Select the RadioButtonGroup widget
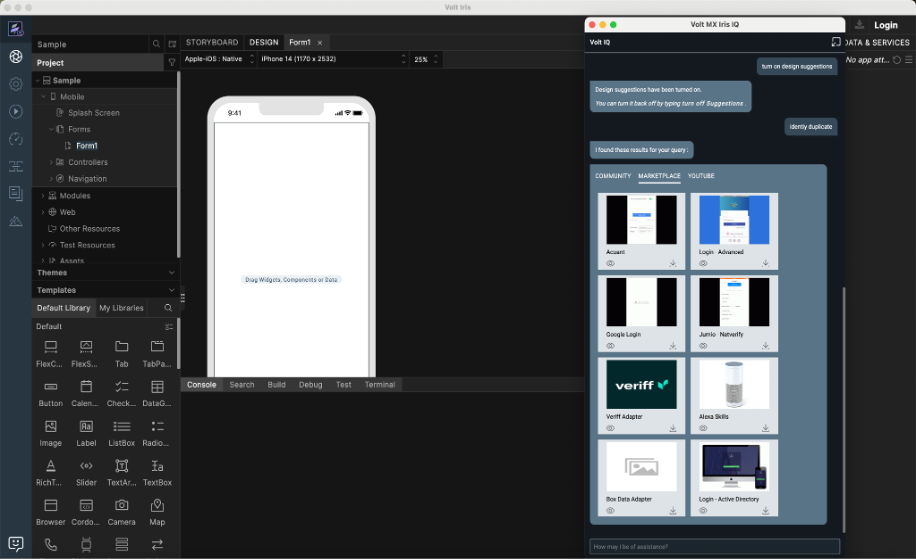 157,433
